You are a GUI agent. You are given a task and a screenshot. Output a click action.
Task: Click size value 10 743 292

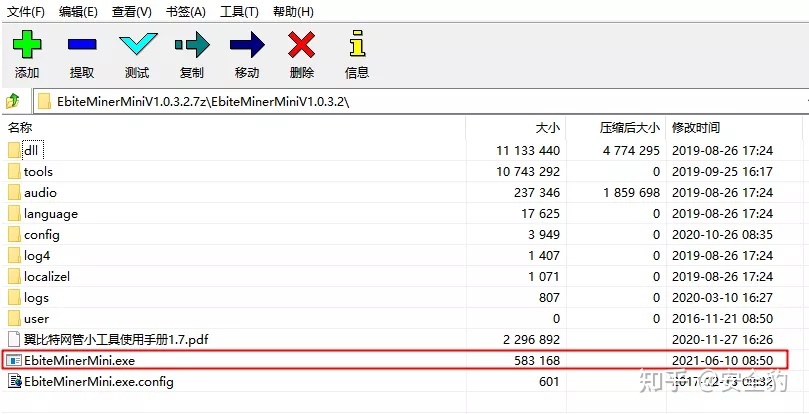pos(528,171)
